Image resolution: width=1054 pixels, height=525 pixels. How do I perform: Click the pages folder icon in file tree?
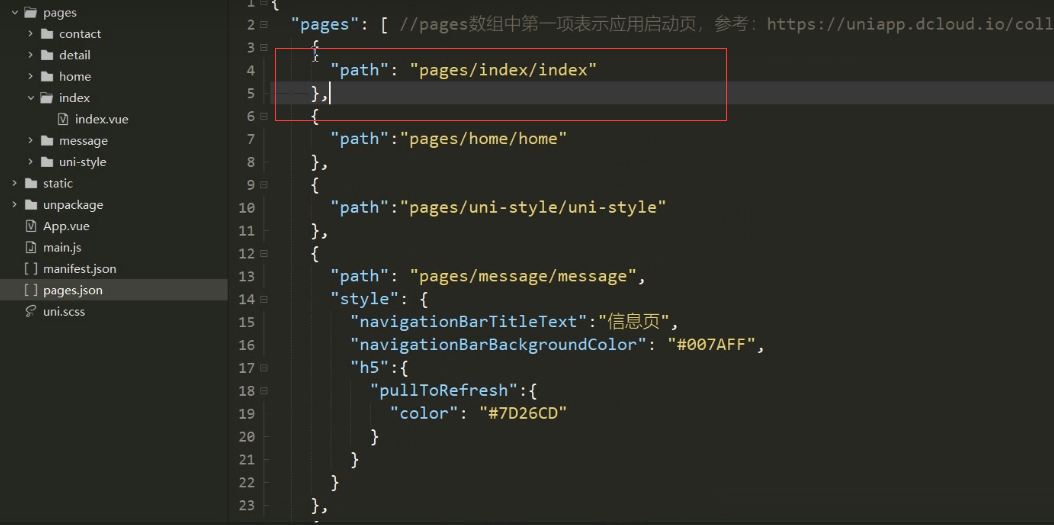pyautogui.click(x=30, y=12)
